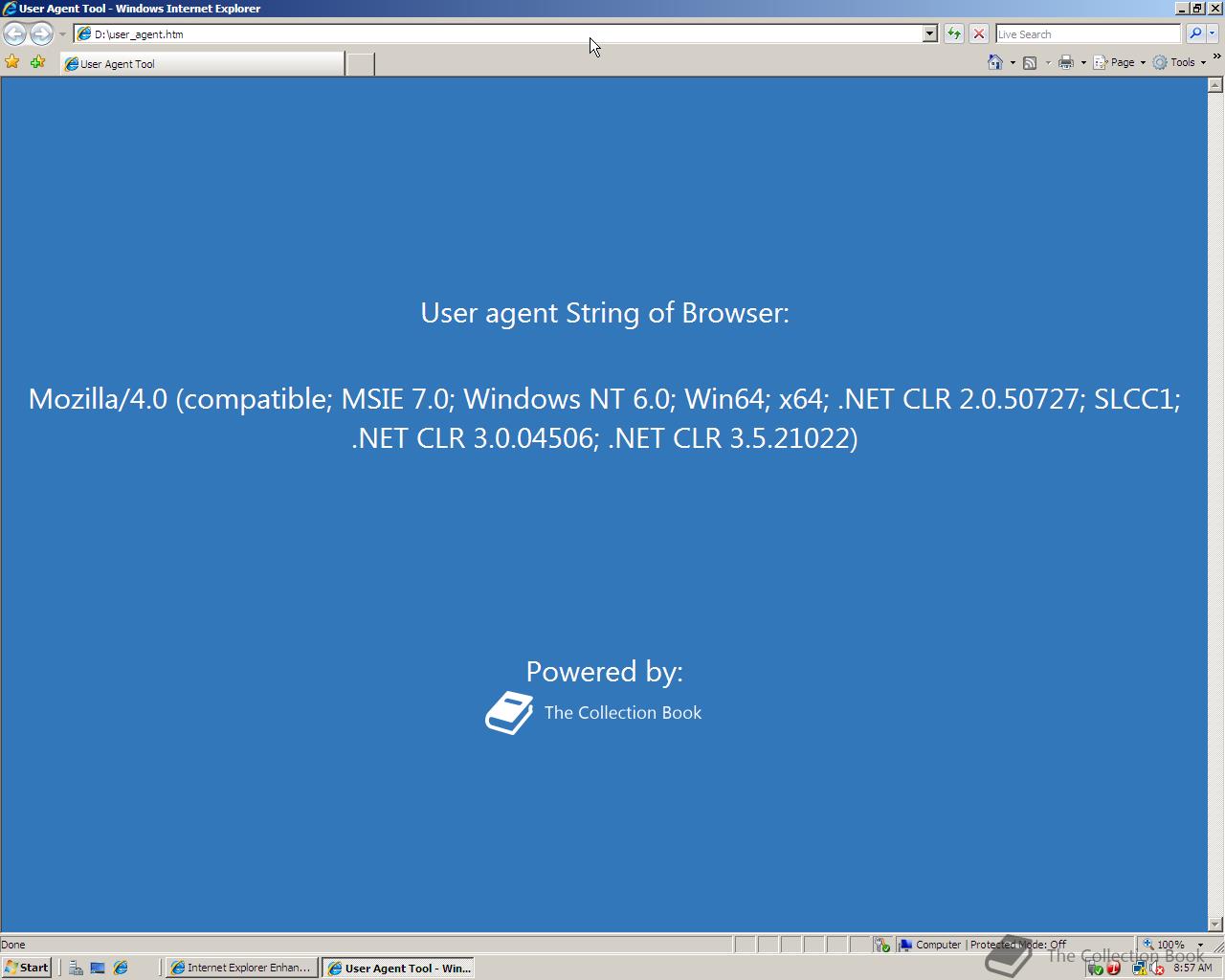Launch Server Manager from Quick Launch

(x=76, y=968)
